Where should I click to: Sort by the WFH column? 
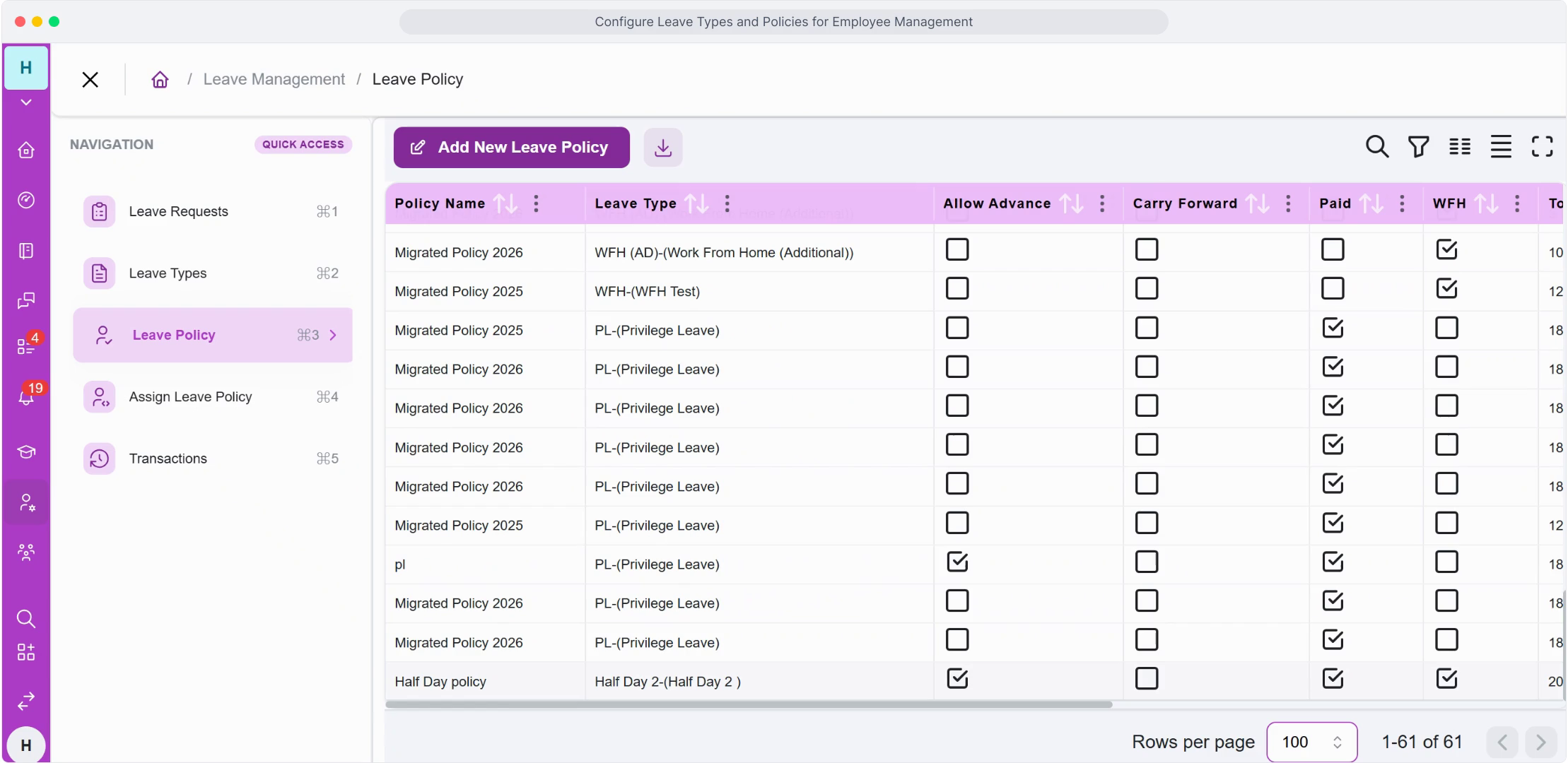(x=1487, y=203)
